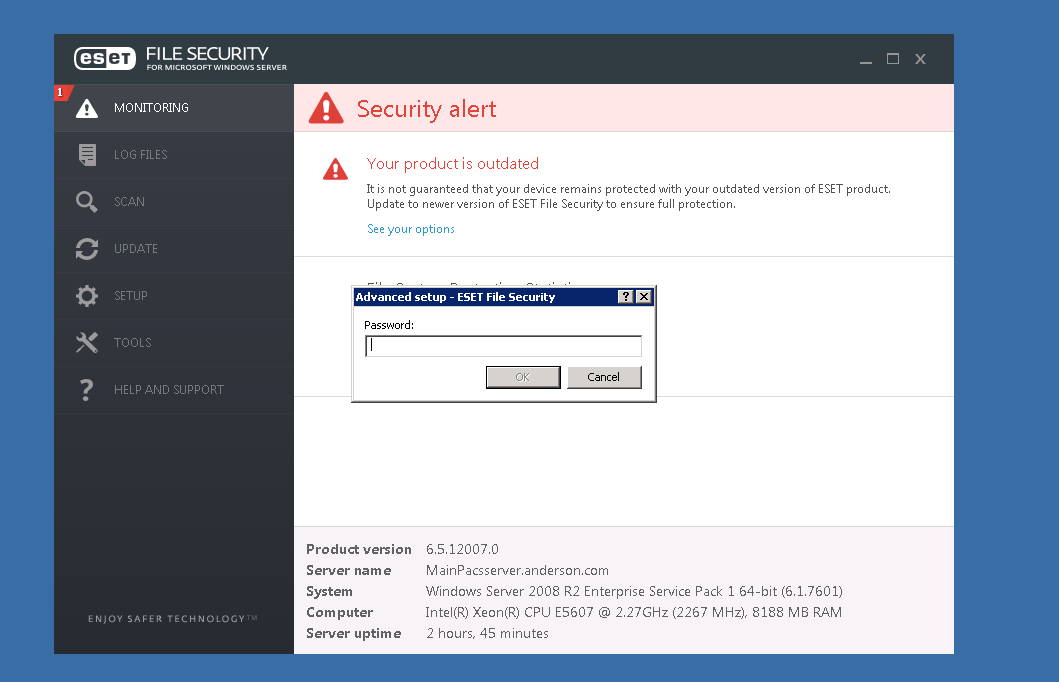
Task: Click the Help and Support question mark icon
Action: click(86, 390)
